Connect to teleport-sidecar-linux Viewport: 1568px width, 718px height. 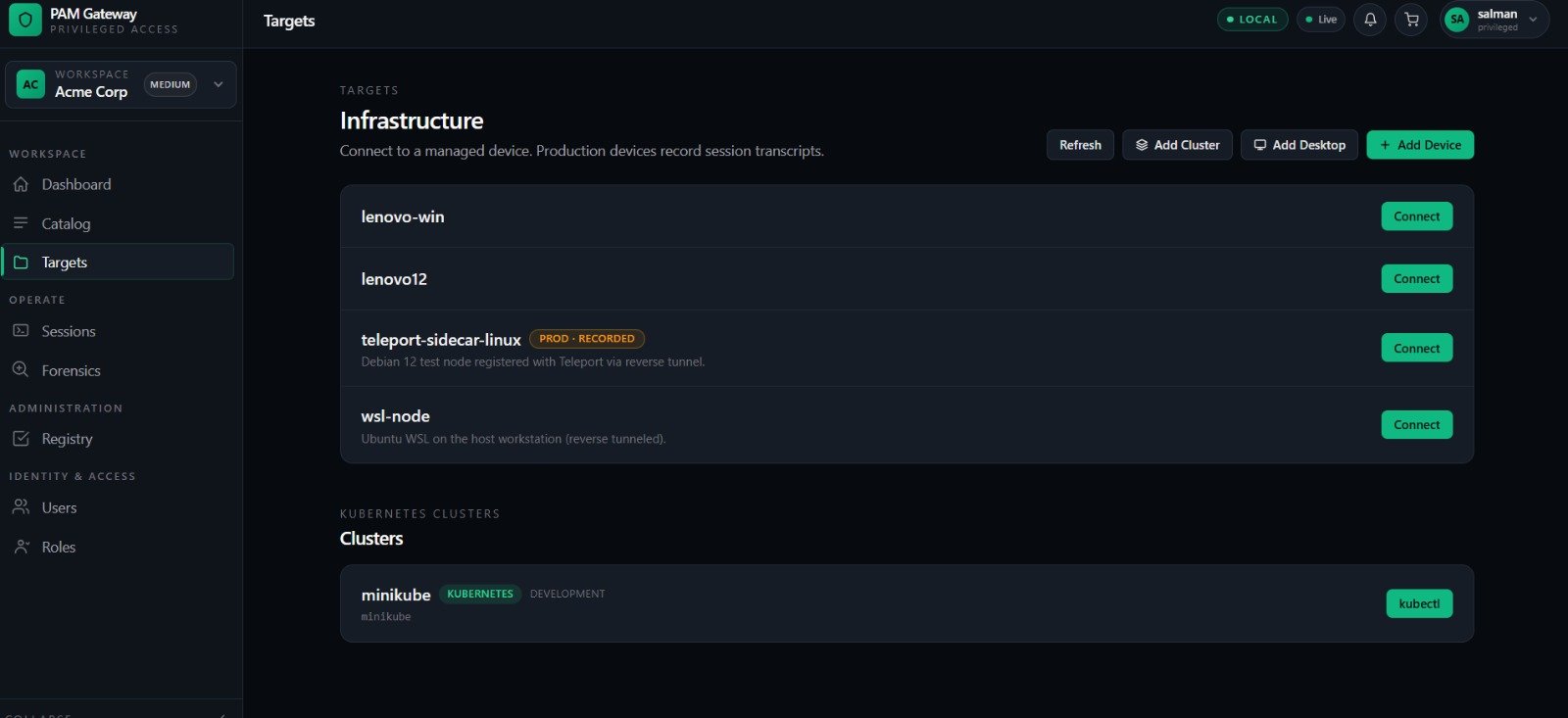(x=1417, y=348)
